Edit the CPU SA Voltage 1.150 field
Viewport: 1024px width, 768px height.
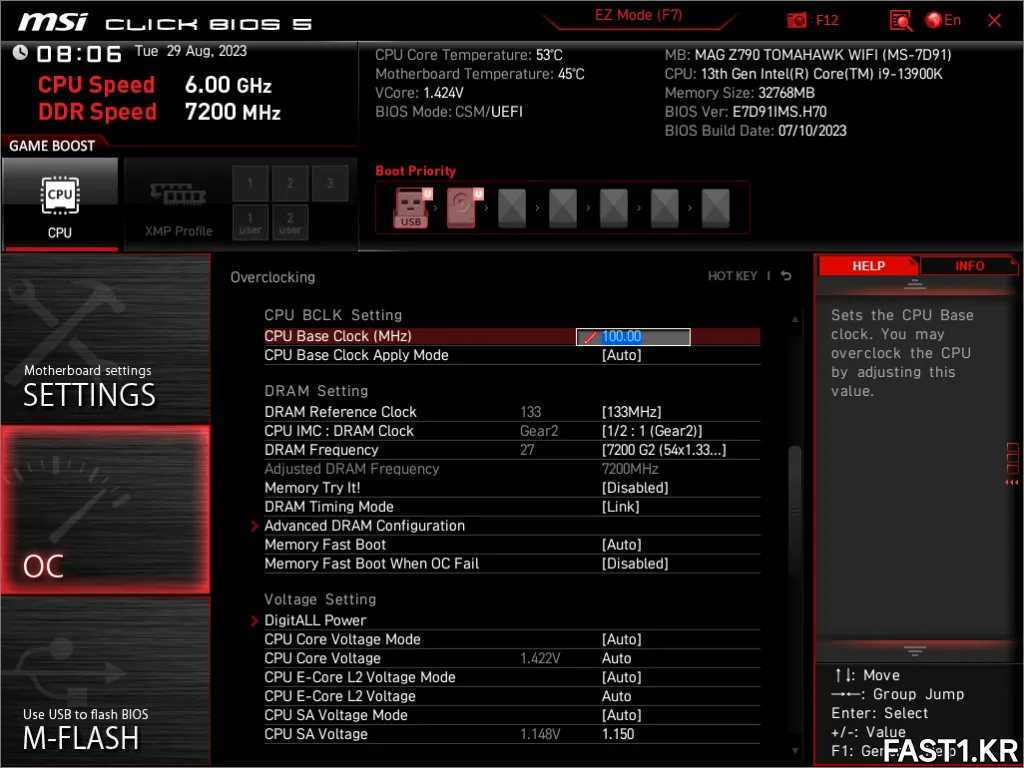(618, 734)
